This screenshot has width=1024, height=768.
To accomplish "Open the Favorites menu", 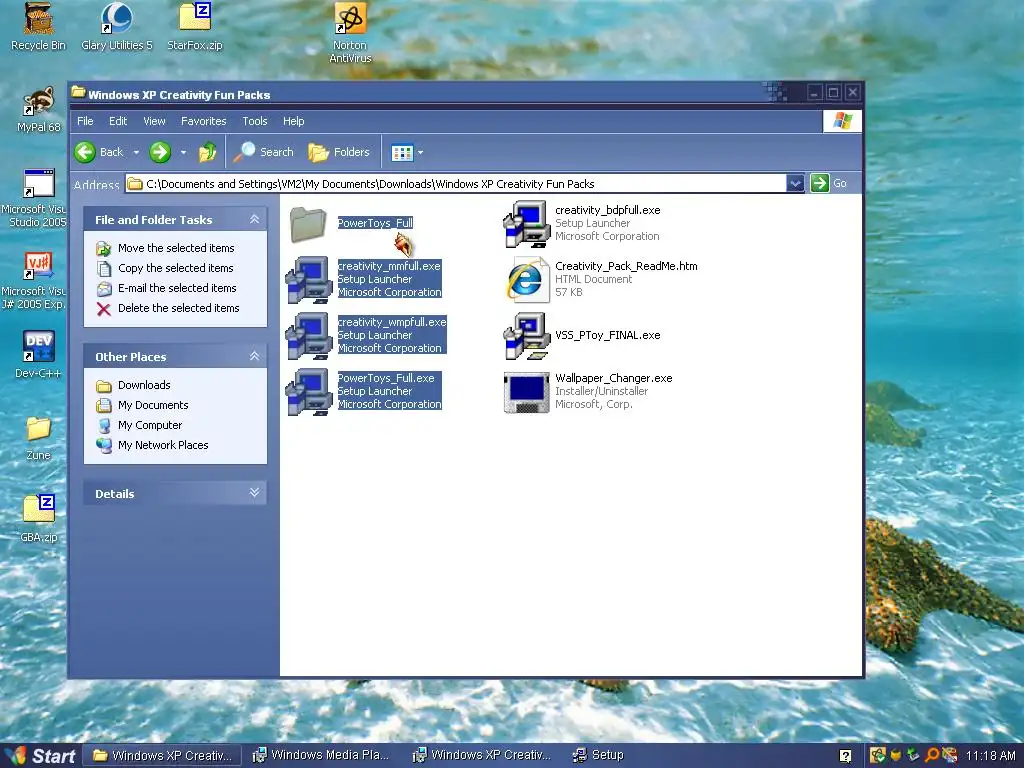I will [204, 121].
